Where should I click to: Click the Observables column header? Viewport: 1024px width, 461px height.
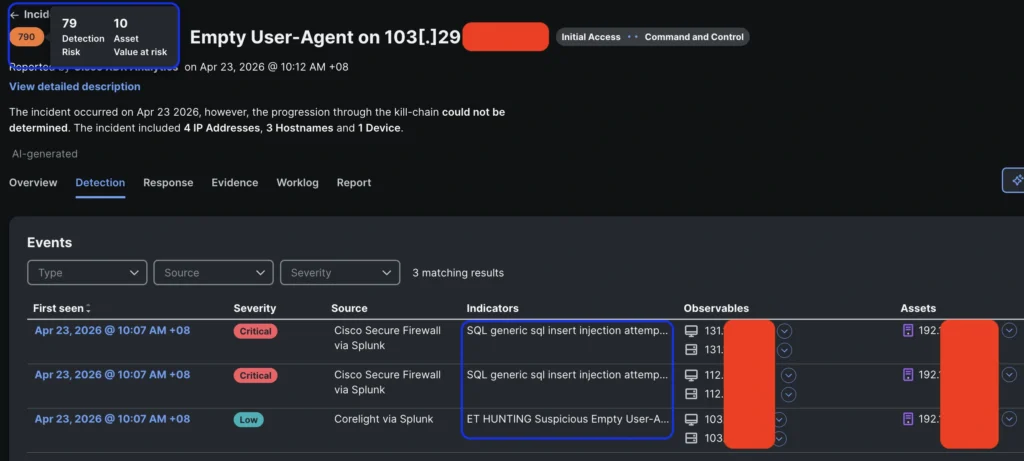(x=716, y=308)
